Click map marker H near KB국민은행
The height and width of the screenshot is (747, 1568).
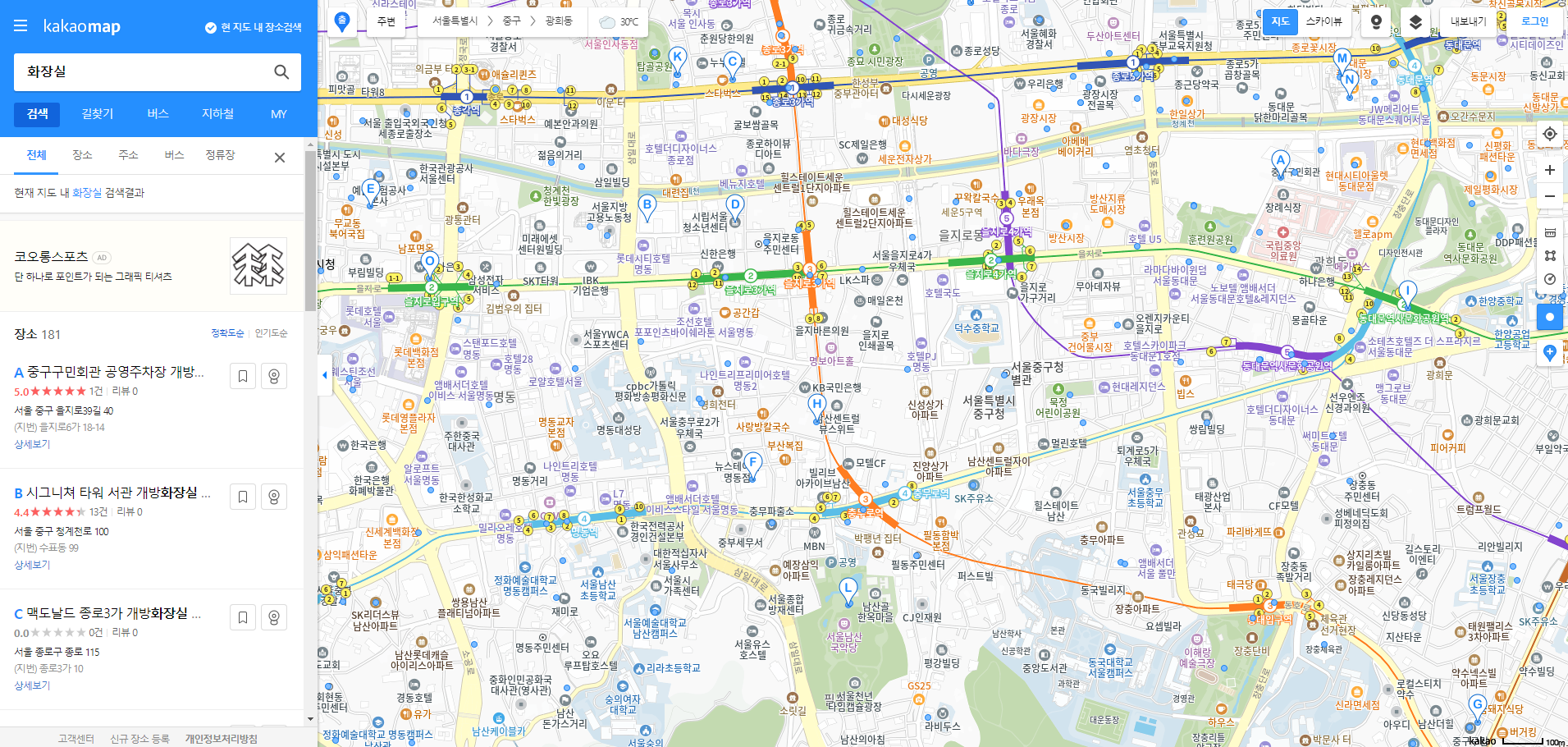(x=817, y=406)
